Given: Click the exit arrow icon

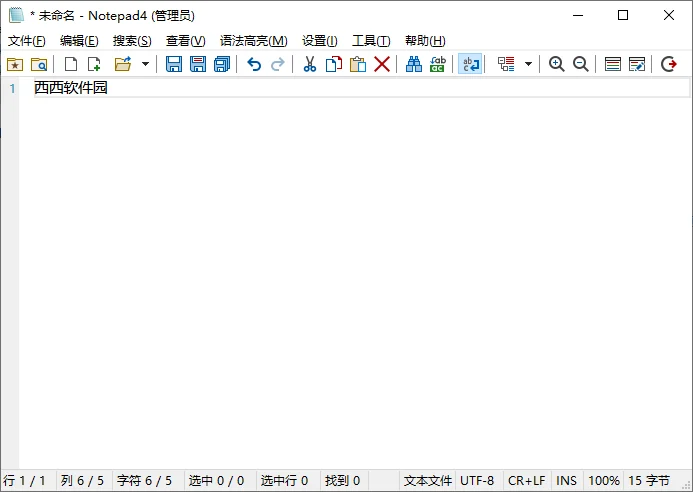Looking at the screenshot, I should tap(669, 65).
